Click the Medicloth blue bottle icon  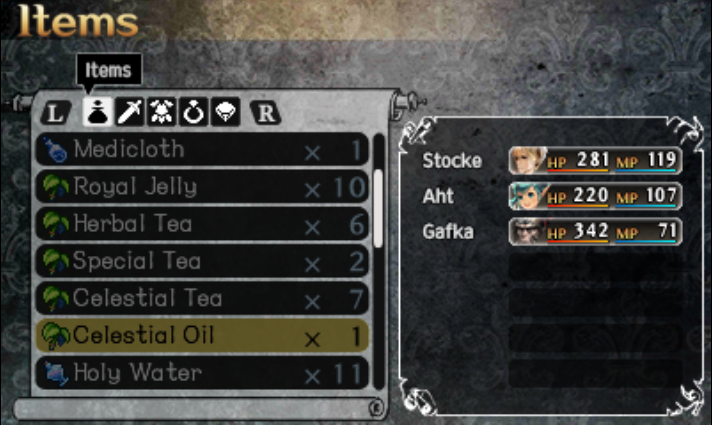coord(55,150)
